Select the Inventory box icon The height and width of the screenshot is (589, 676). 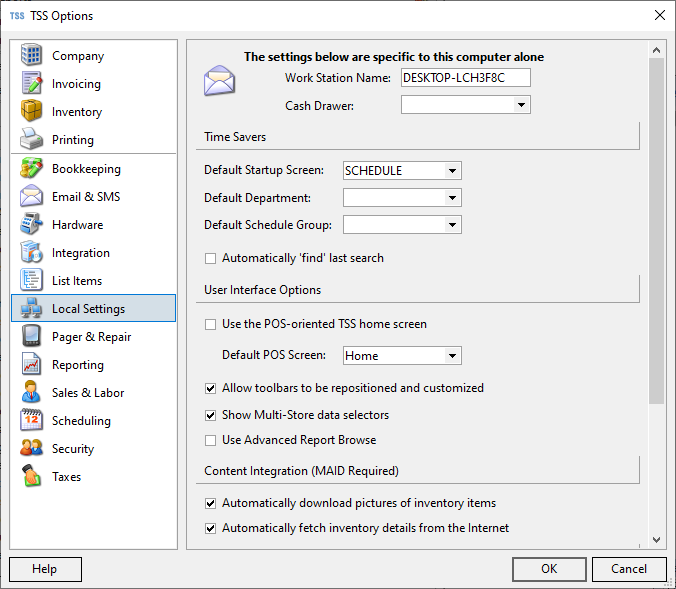click(x=31, y=112)
